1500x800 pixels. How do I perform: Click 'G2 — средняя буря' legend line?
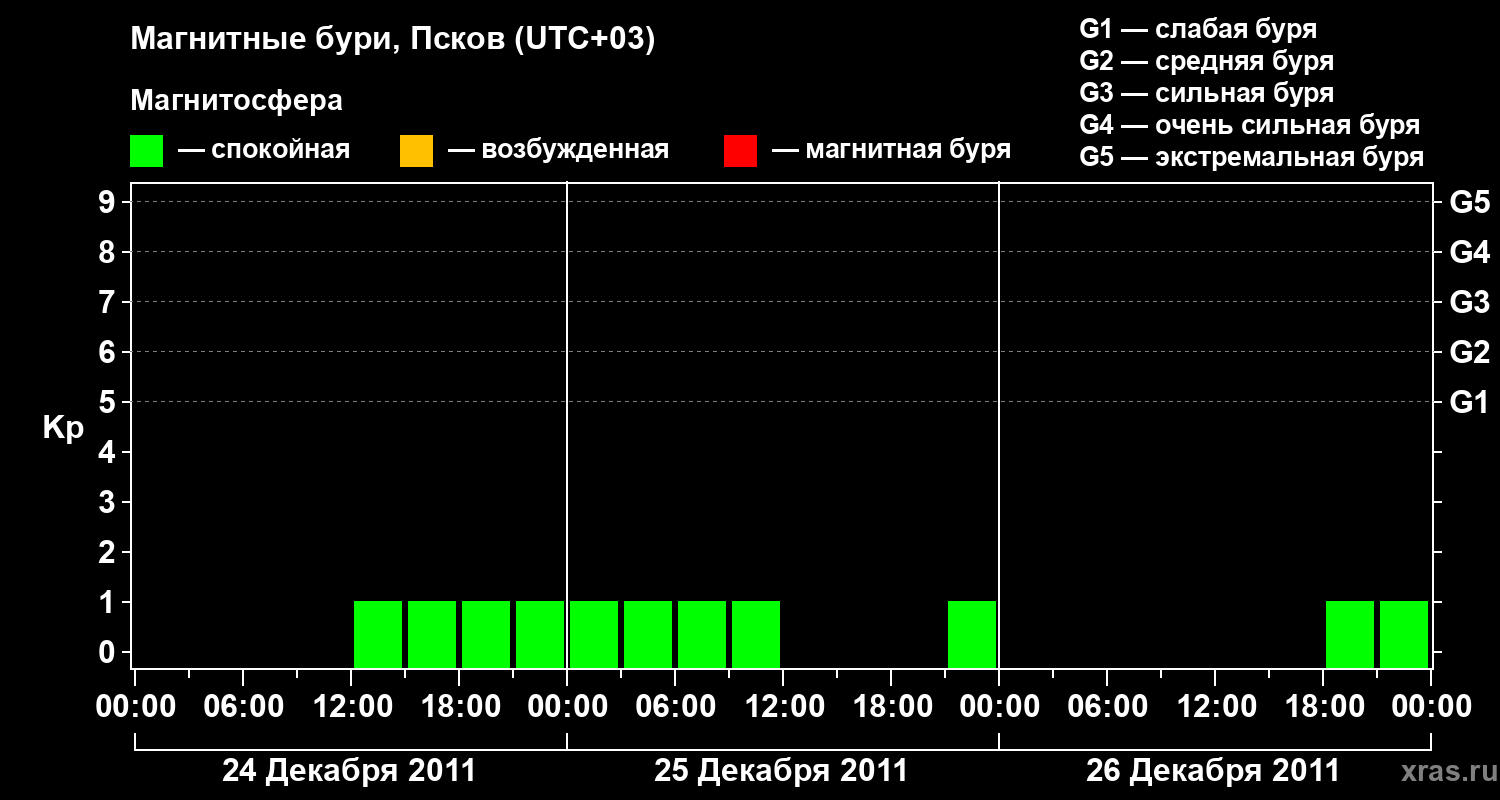coord(1207,61)
